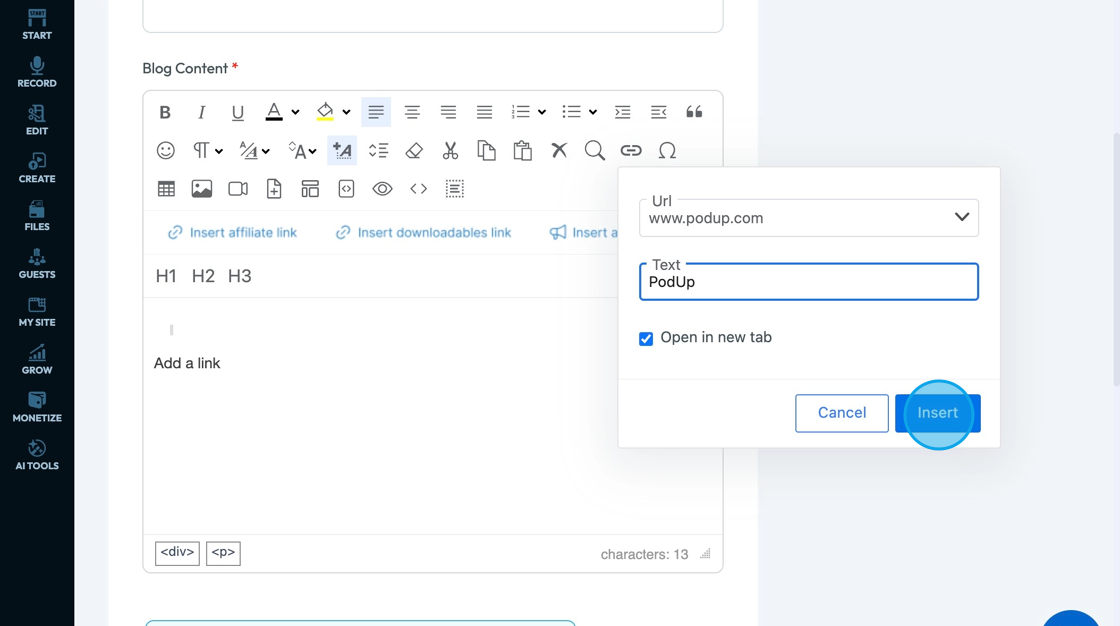Apply the yellow highlight color
1120x626 pixels.
click(325, 112)
